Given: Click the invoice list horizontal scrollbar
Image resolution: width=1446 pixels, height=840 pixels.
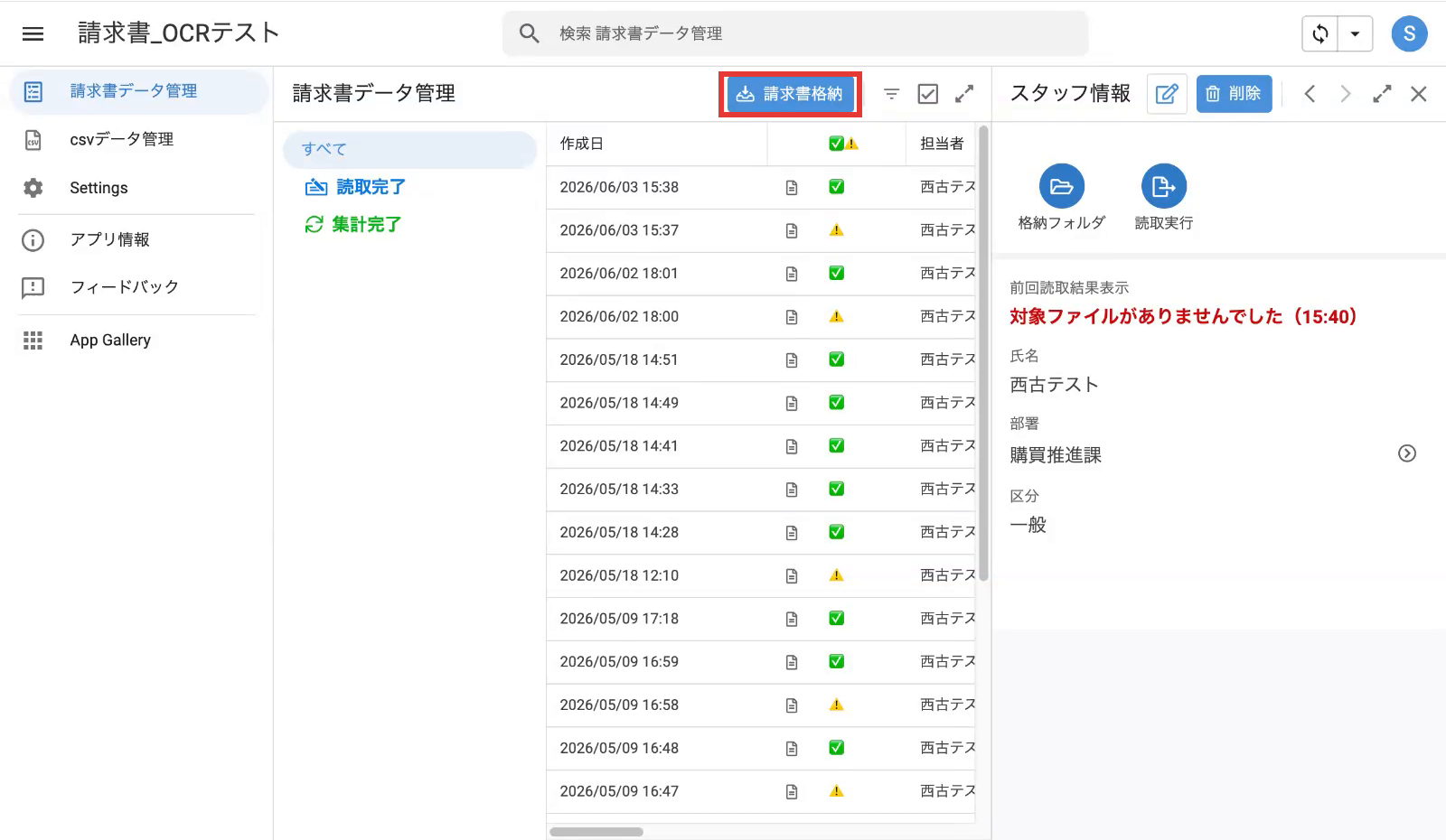Looking at the screenshot, I should pyautogui.click(x=596, y=832).
